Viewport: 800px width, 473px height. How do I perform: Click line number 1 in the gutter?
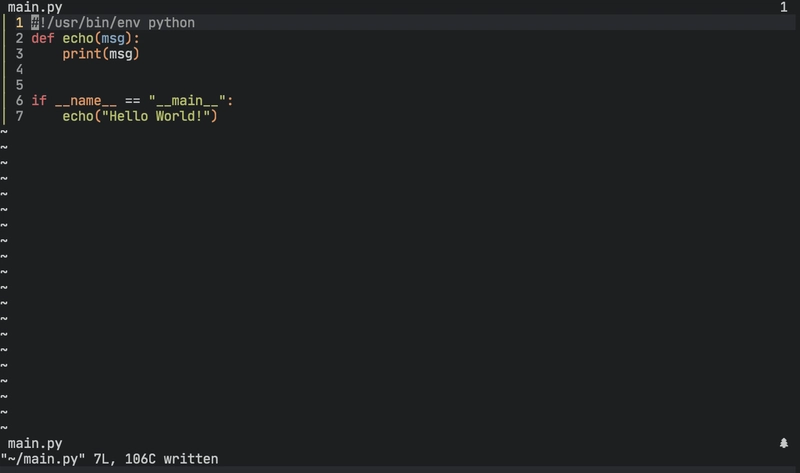[19, 23]
